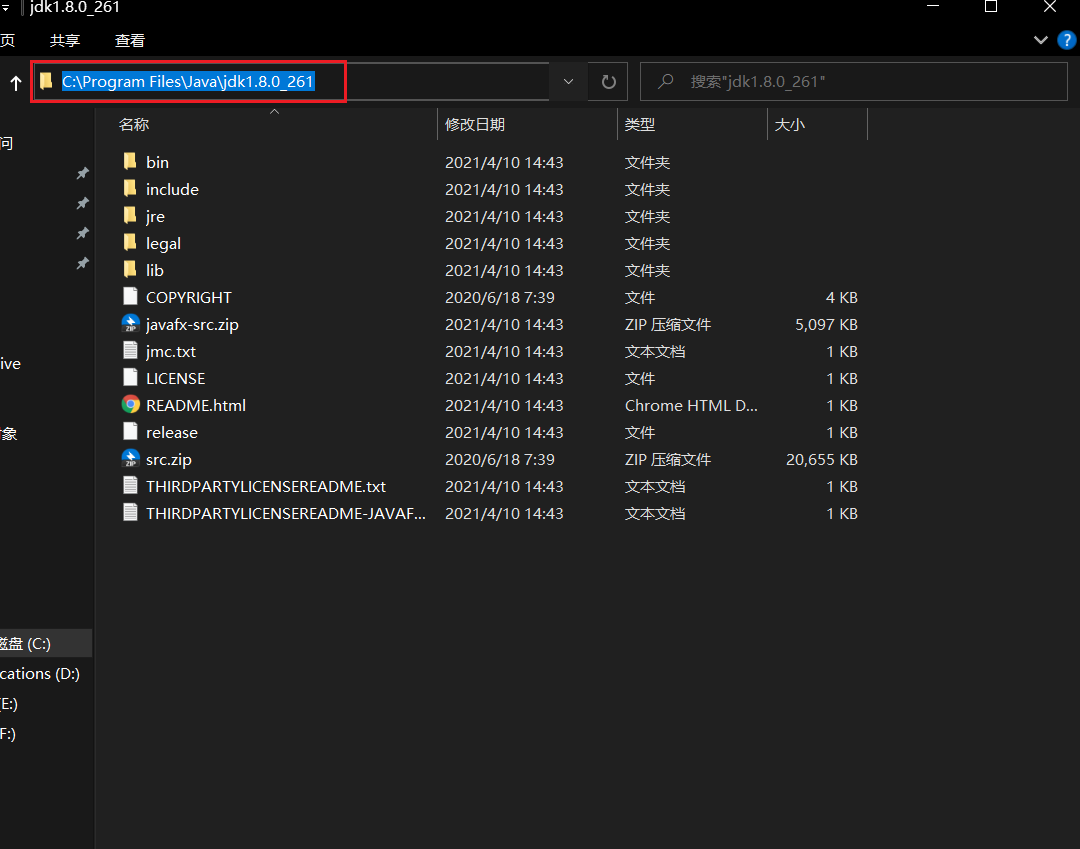Viewport: 1080px width, 849px height.
Task: Click the 4 KB size value
Action: click(842, 297)
